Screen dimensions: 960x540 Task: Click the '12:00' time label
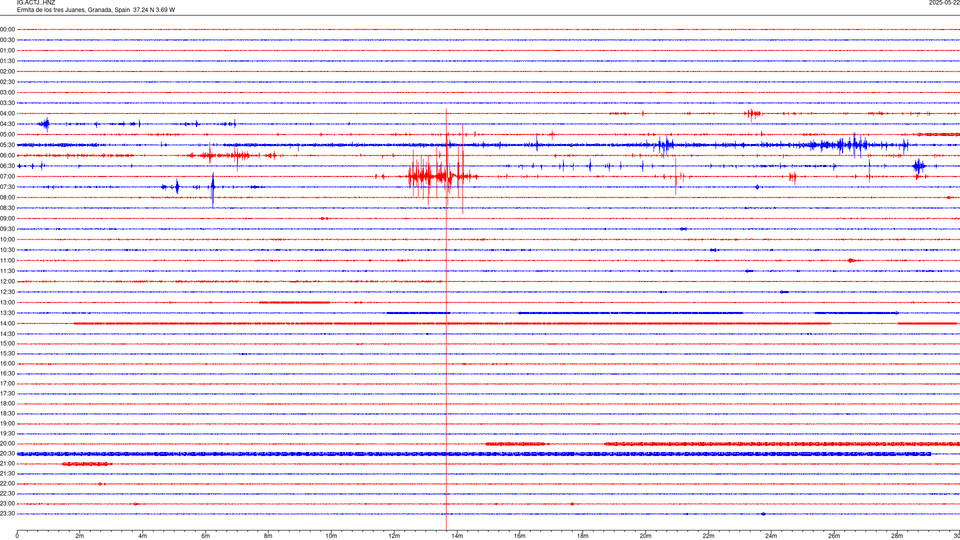(7, 282)
